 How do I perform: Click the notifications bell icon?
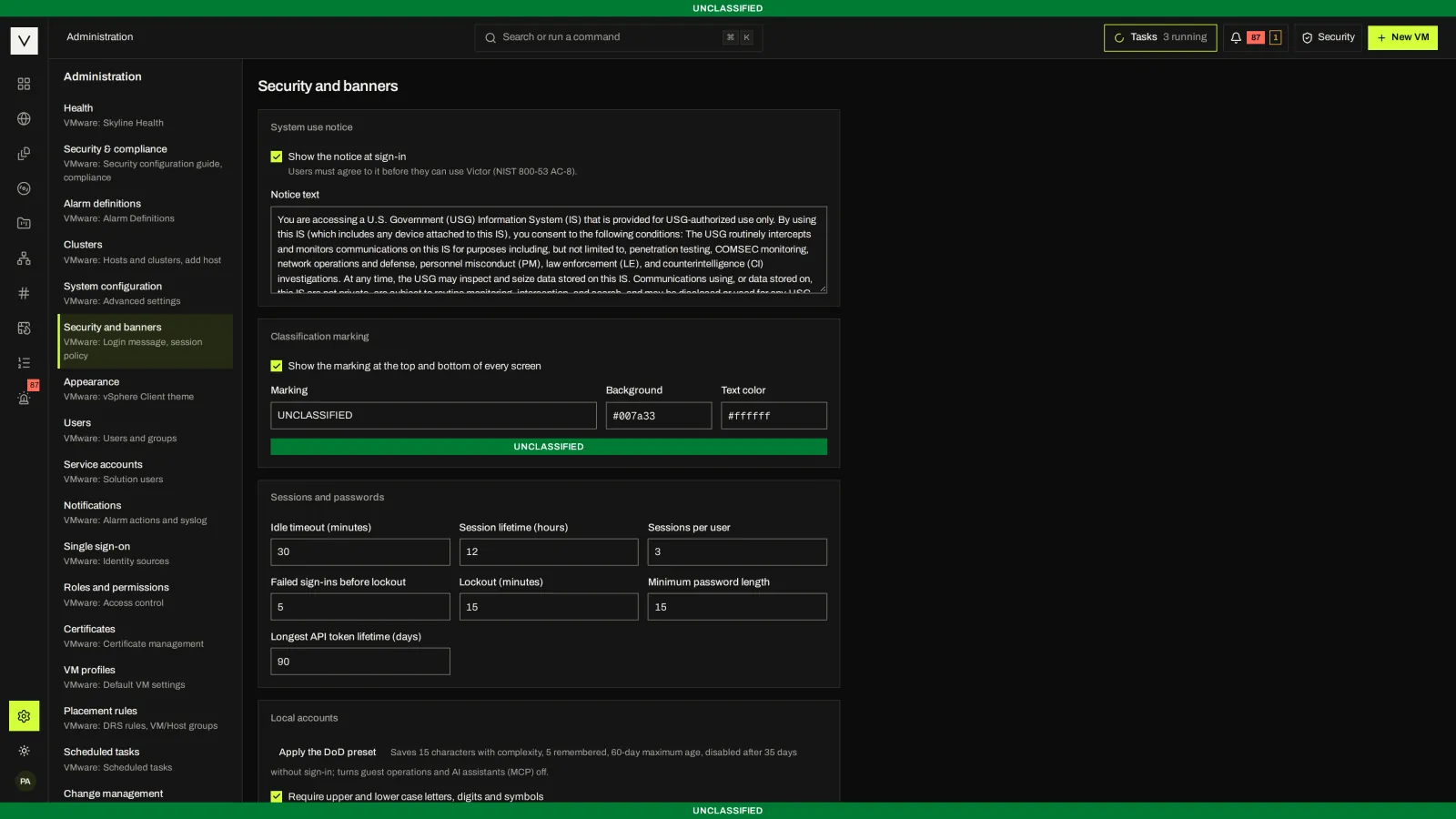pos(1236,37)
